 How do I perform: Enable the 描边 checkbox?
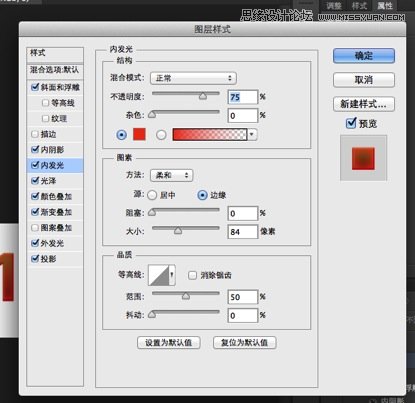pos(35,134)
